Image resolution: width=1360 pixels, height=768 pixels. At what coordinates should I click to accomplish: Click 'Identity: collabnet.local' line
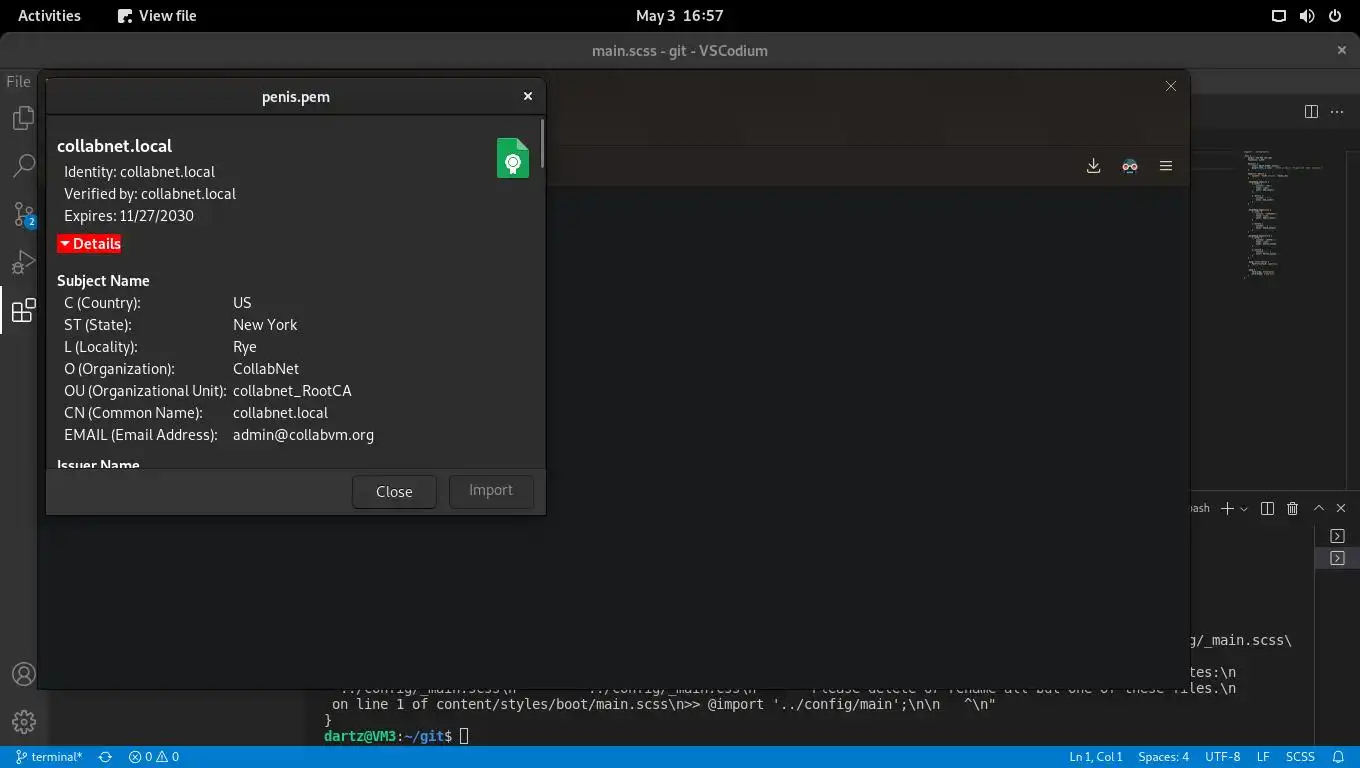coord(139,172)
